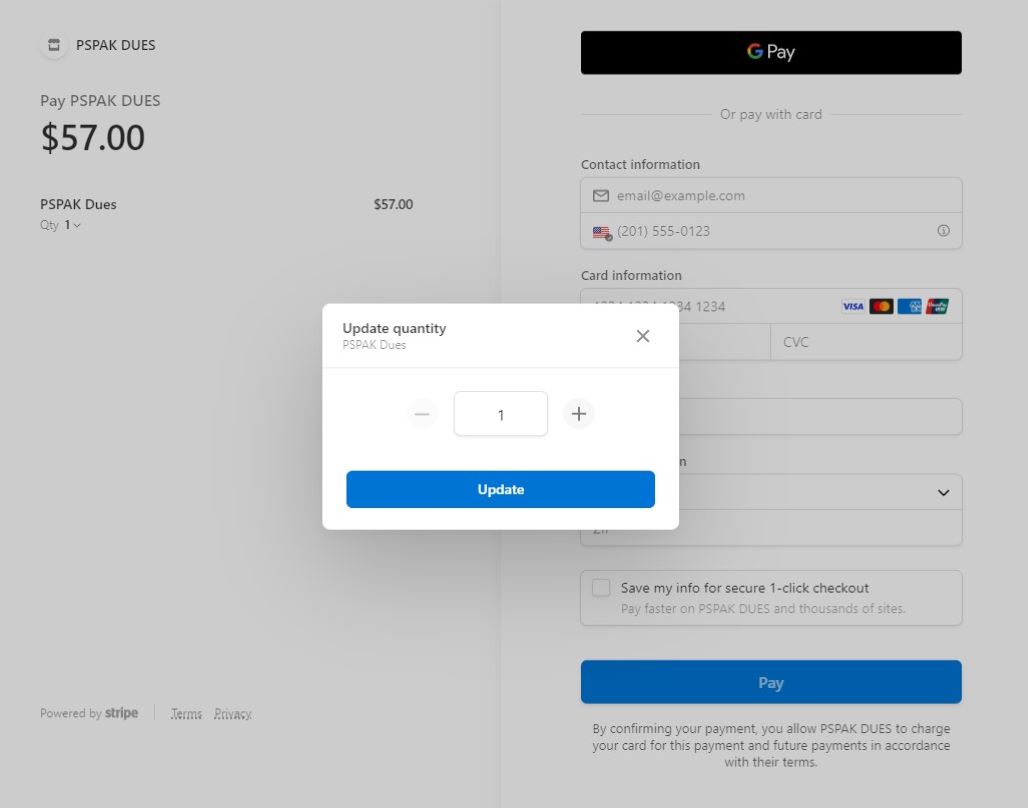Click the email address field
This screenshot has height=808, width=1028.
point(771,195)
